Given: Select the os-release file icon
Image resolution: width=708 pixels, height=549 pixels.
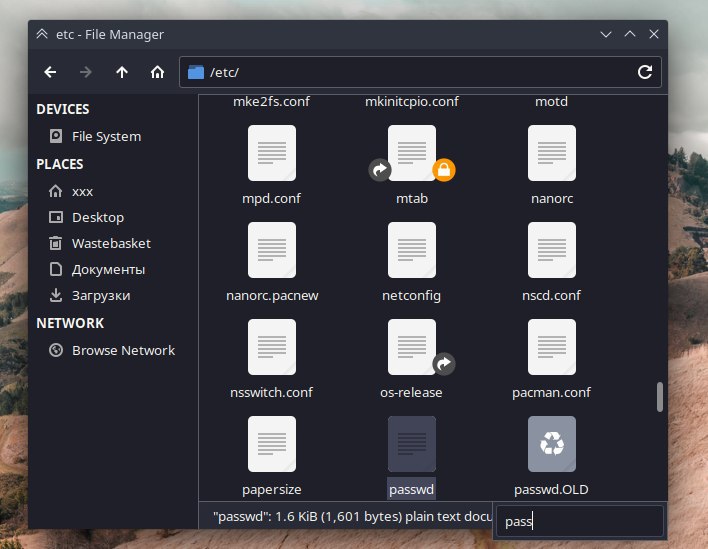Looking at the screenshot, I should click(412, 347).
